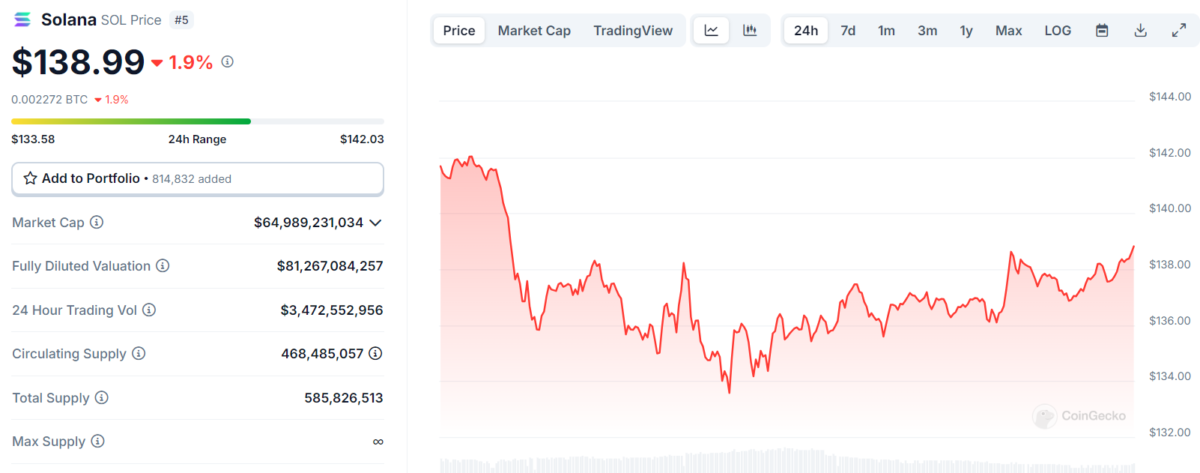
Task: Expand Market Cap details chevron
Action: (x=376, y=223)
